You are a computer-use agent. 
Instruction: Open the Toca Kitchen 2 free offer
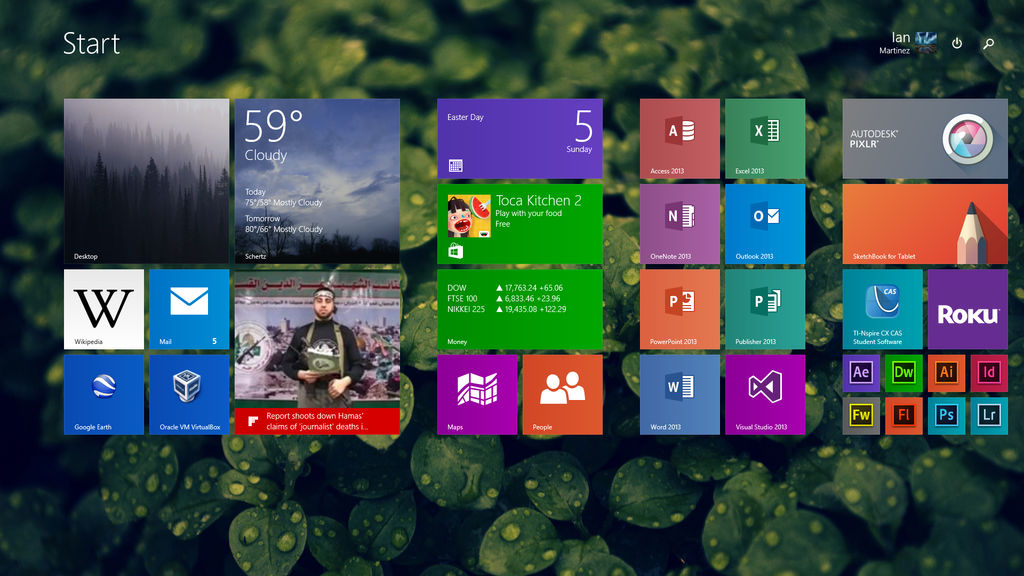(x=520, y=224)
